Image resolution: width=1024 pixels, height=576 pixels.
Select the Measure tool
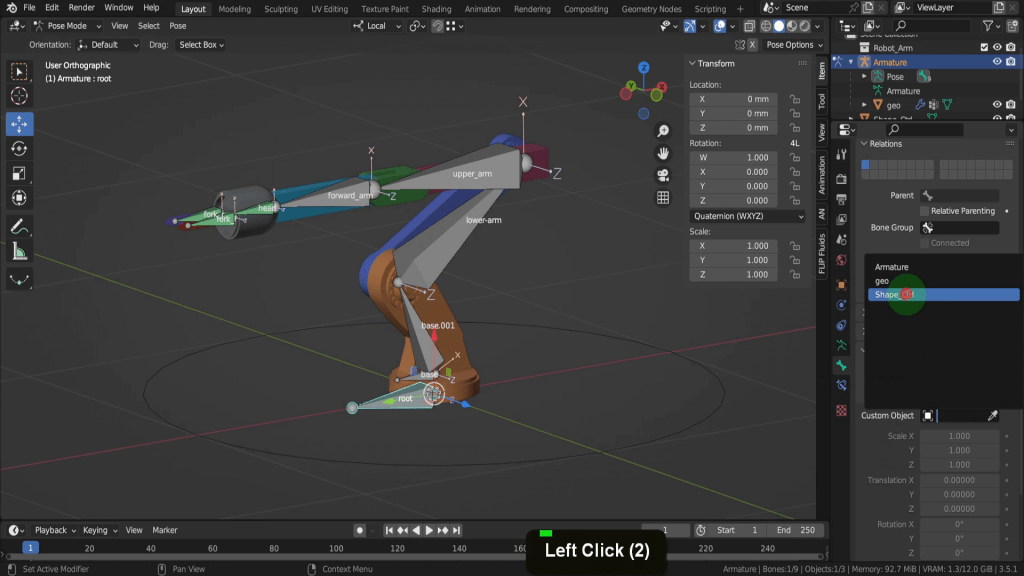click(19, 252)
